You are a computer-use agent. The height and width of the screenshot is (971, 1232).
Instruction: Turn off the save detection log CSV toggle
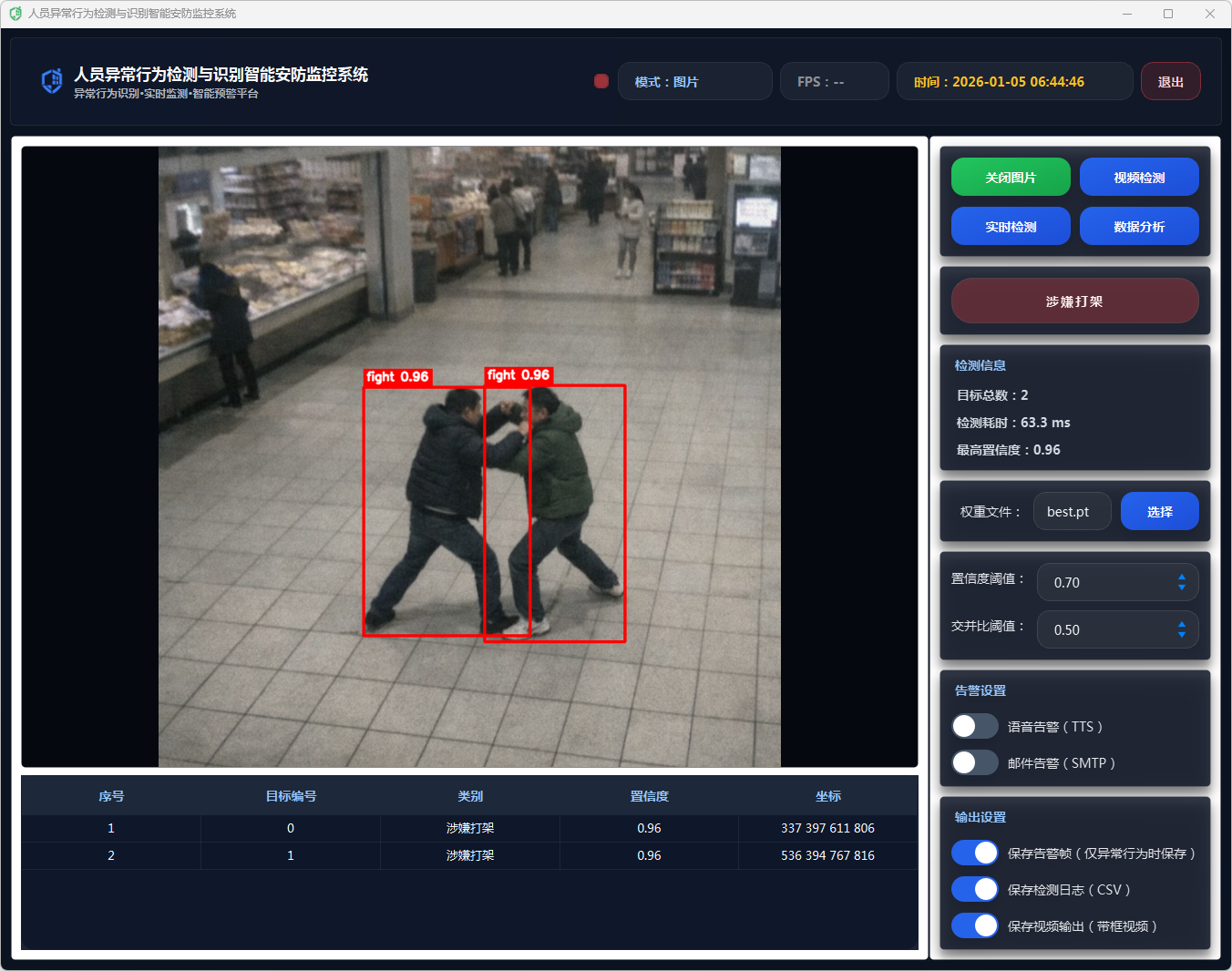point(974,889)
